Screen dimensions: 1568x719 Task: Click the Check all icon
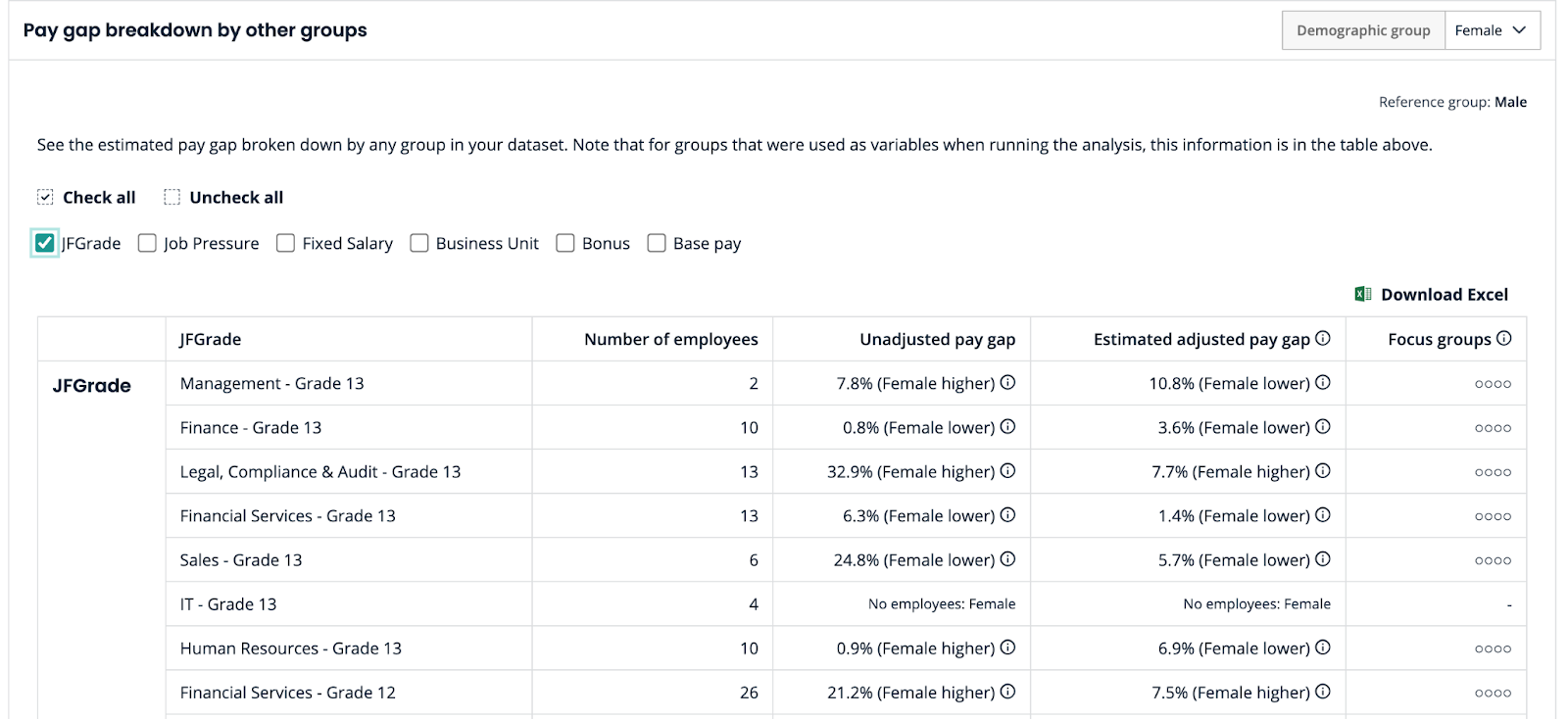(45, 197)
